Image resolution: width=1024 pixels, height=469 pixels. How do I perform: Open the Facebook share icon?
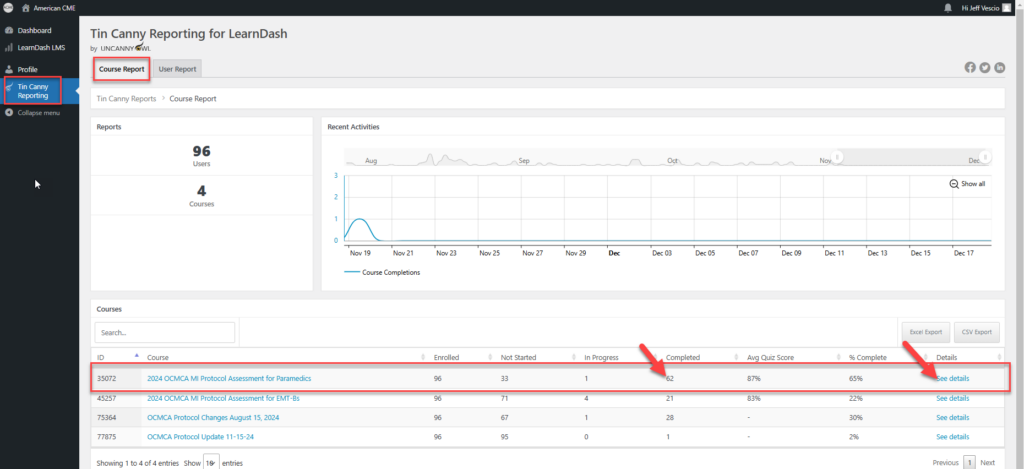coord(970,67)
